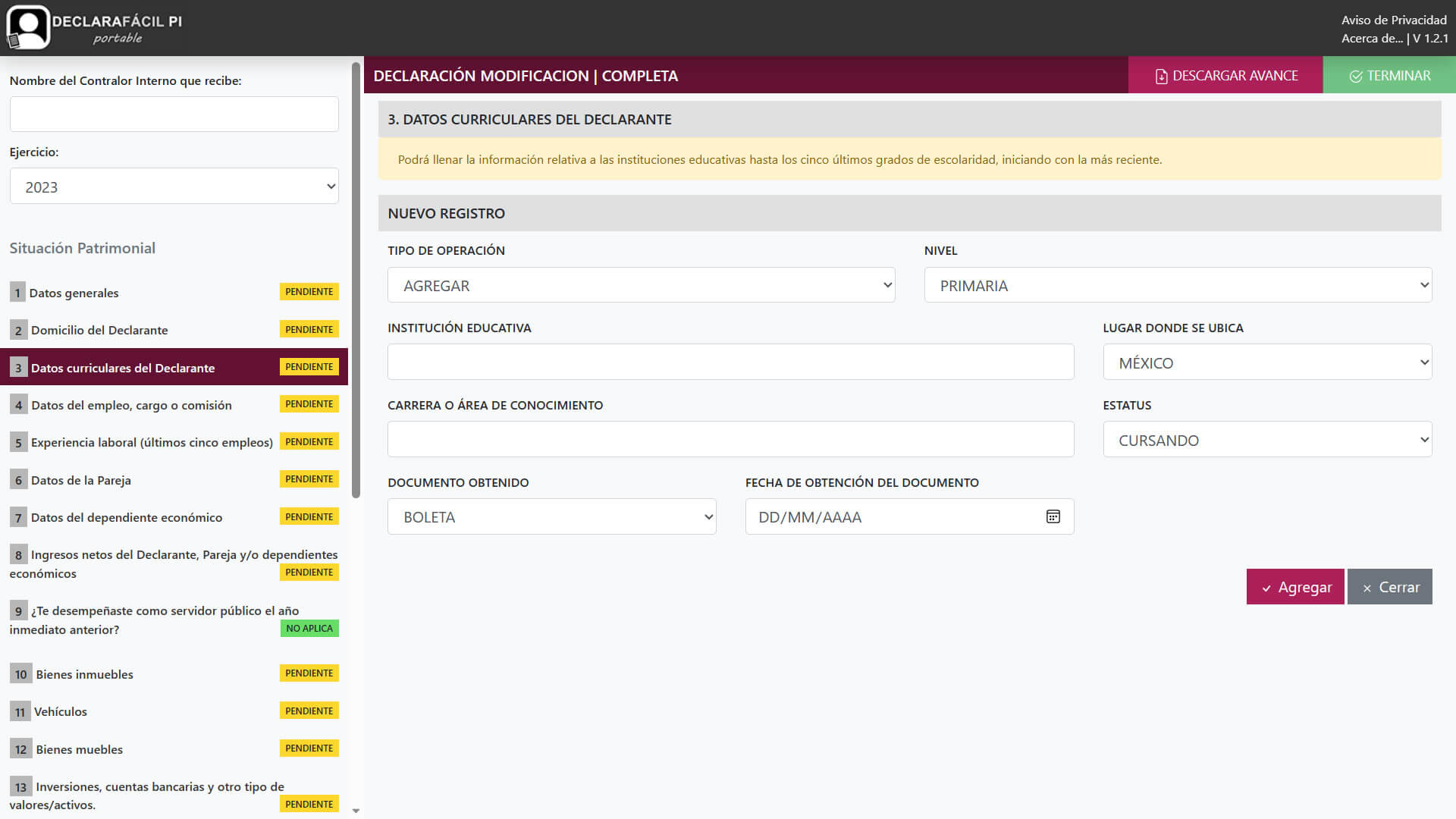Open Ingresos netos del Declarante section
The width and height of the screenshot is (1456, 819).
[x=174, y=563]
